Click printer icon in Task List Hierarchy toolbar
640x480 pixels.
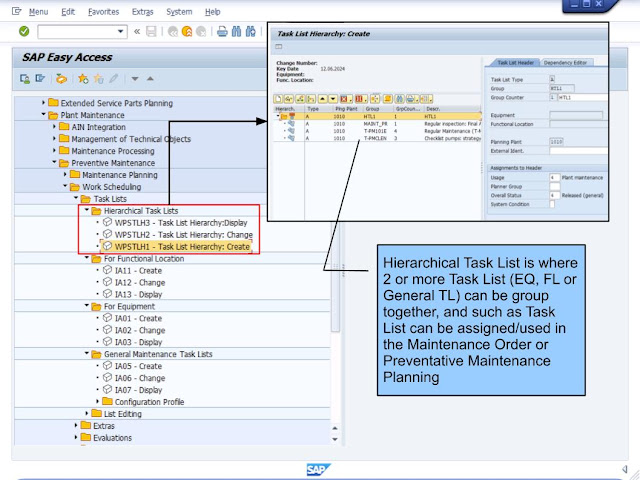pos(411,99)
